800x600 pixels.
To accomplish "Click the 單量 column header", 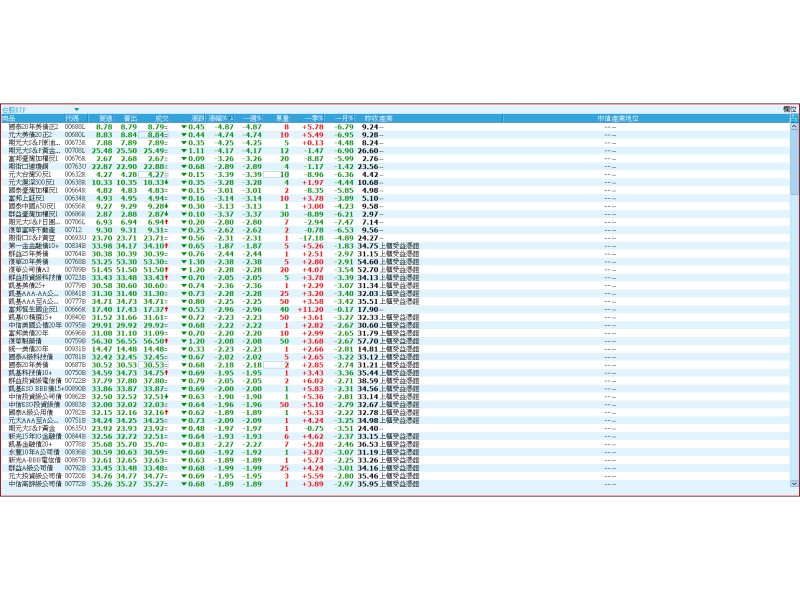I will click(x=282, y=118).
